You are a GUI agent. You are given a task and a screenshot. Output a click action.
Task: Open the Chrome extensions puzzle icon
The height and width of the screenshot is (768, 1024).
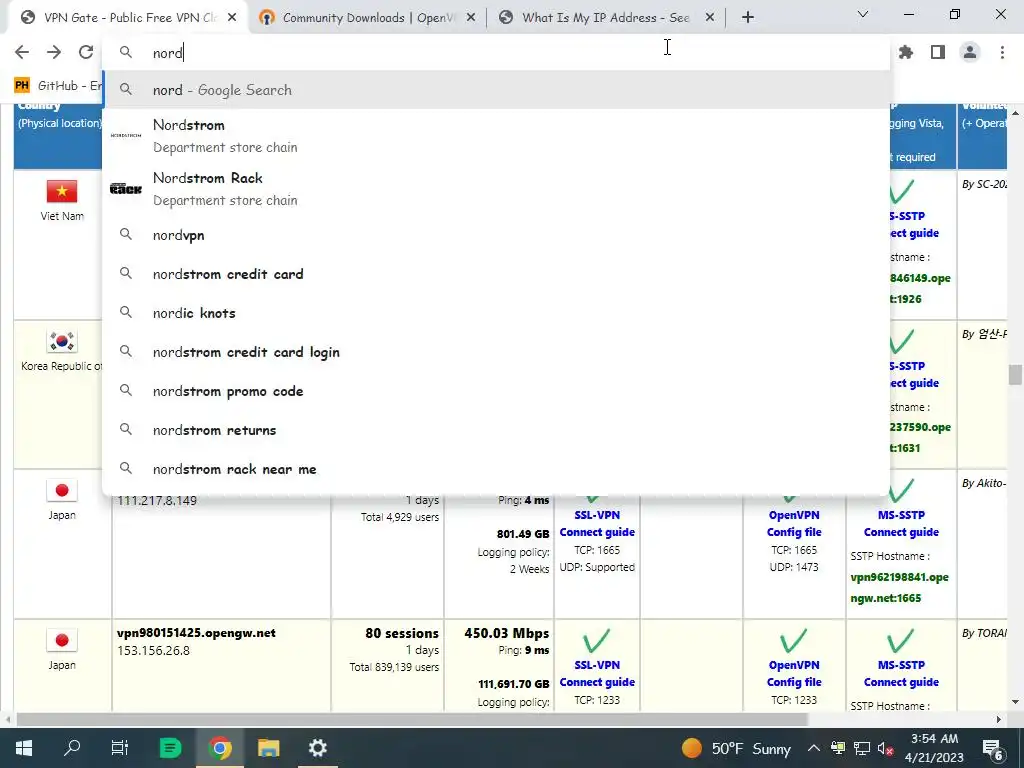click(906, 52)
